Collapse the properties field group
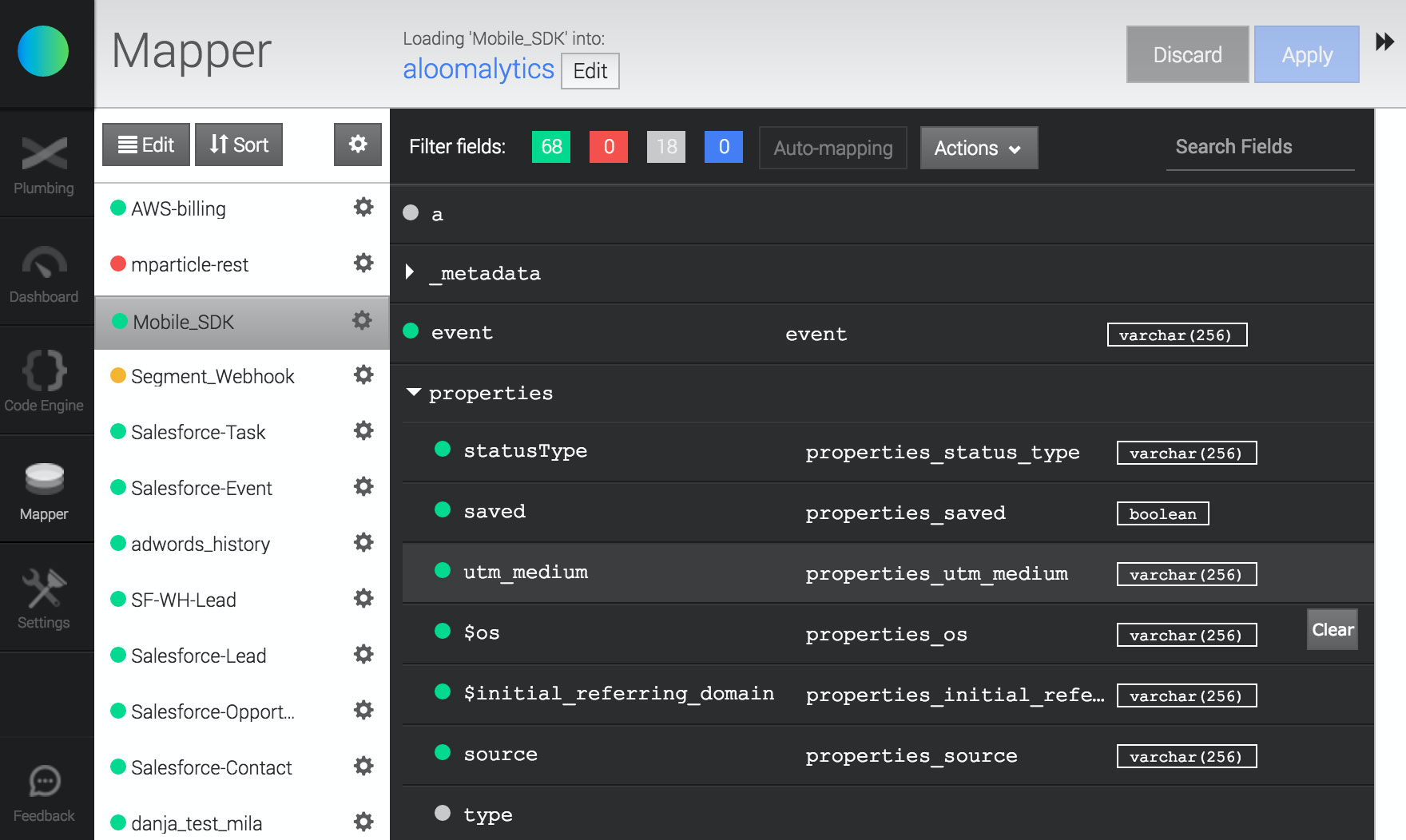Image resolution: width=1406 pixels, height=840 pixels. coord(413,392)
